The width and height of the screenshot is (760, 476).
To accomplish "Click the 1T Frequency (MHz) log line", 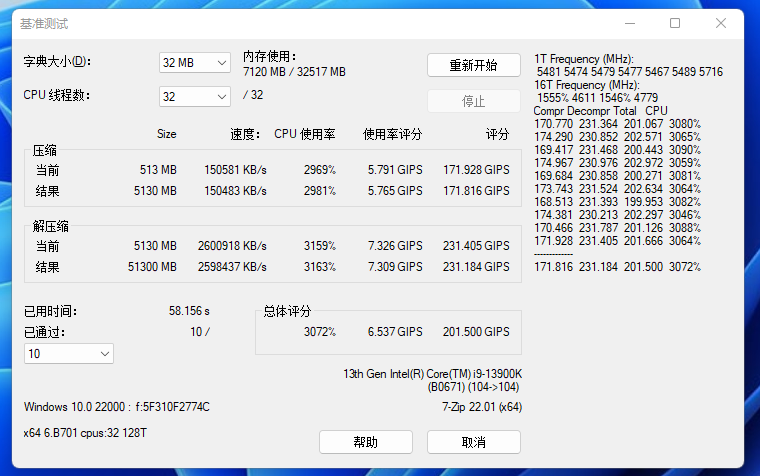I will coord(584,59).
